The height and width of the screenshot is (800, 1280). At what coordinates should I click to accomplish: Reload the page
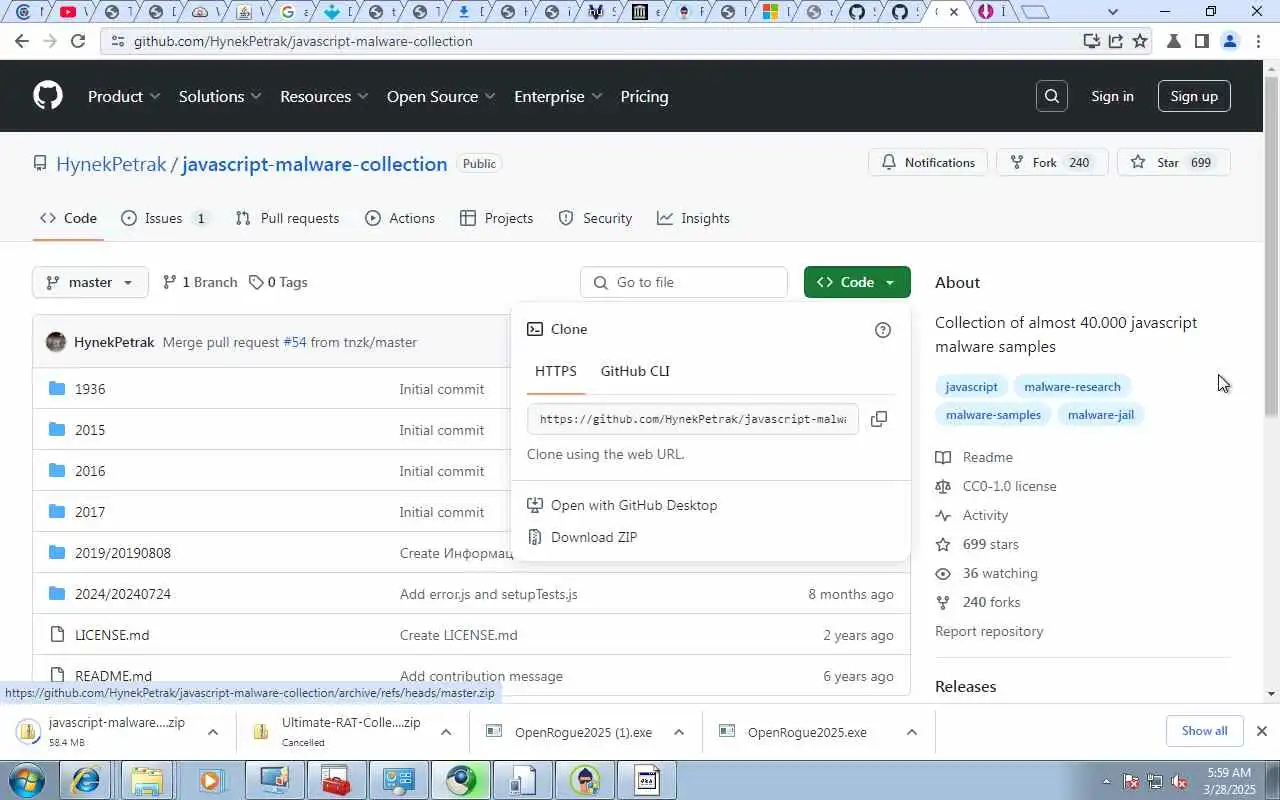tap(78, 41)
